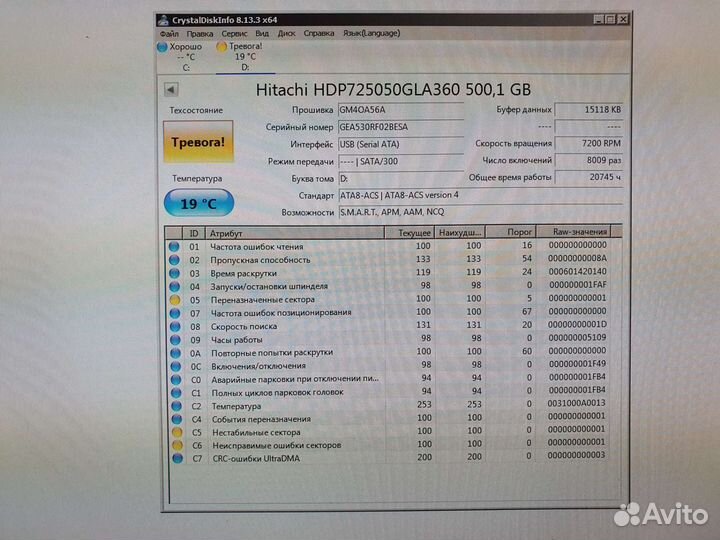Click the Прошивка firmware field GM4OA56A

(x=401, y=110)
